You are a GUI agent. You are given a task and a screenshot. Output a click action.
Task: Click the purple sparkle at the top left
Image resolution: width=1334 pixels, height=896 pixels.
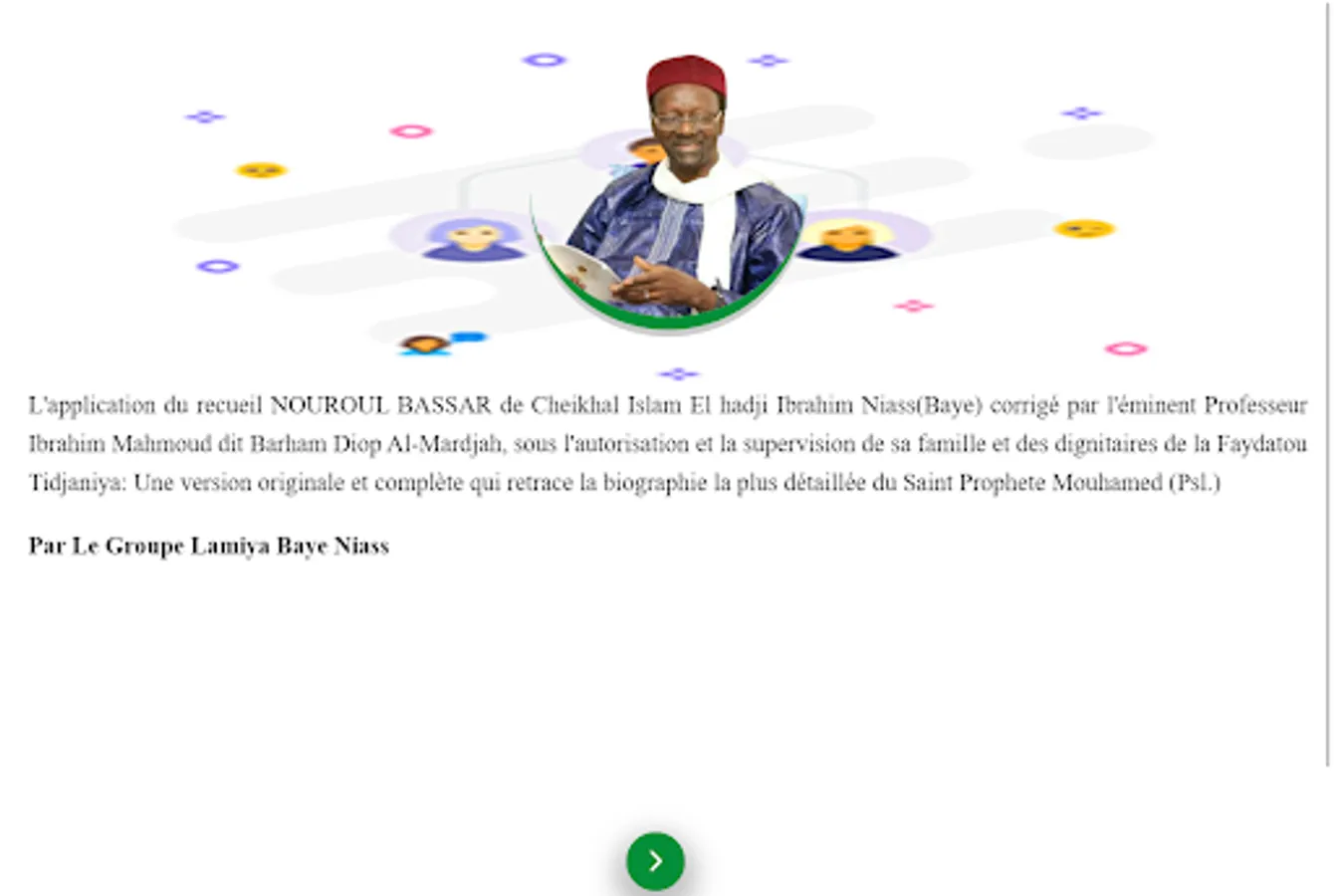205,116
